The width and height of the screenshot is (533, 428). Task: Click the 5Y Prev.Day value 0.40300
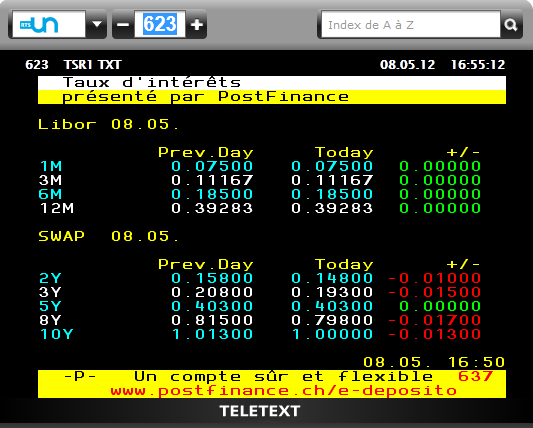[x=212, y=306]
